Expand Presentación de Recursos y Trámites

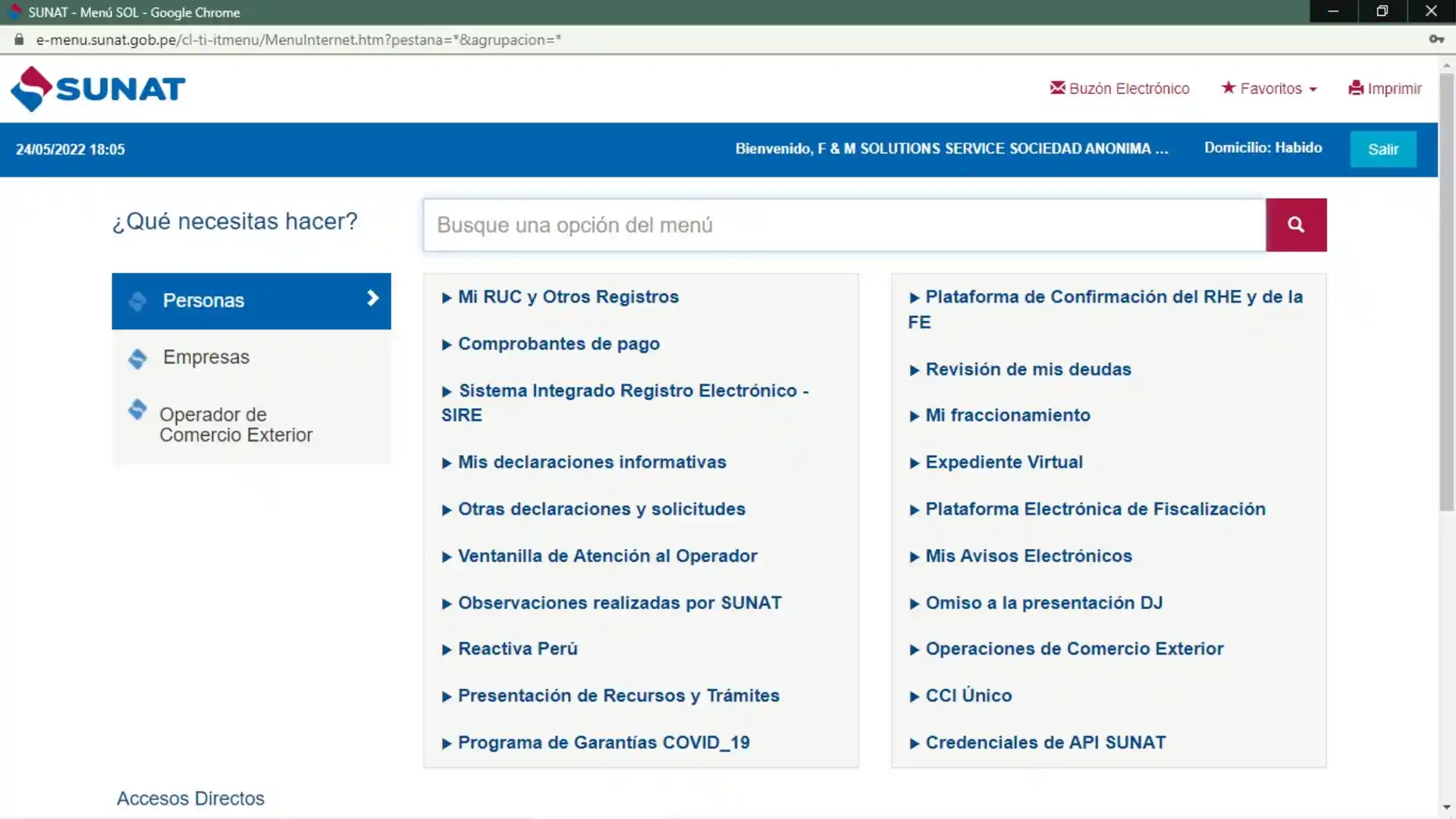click(x=610, y=695)
